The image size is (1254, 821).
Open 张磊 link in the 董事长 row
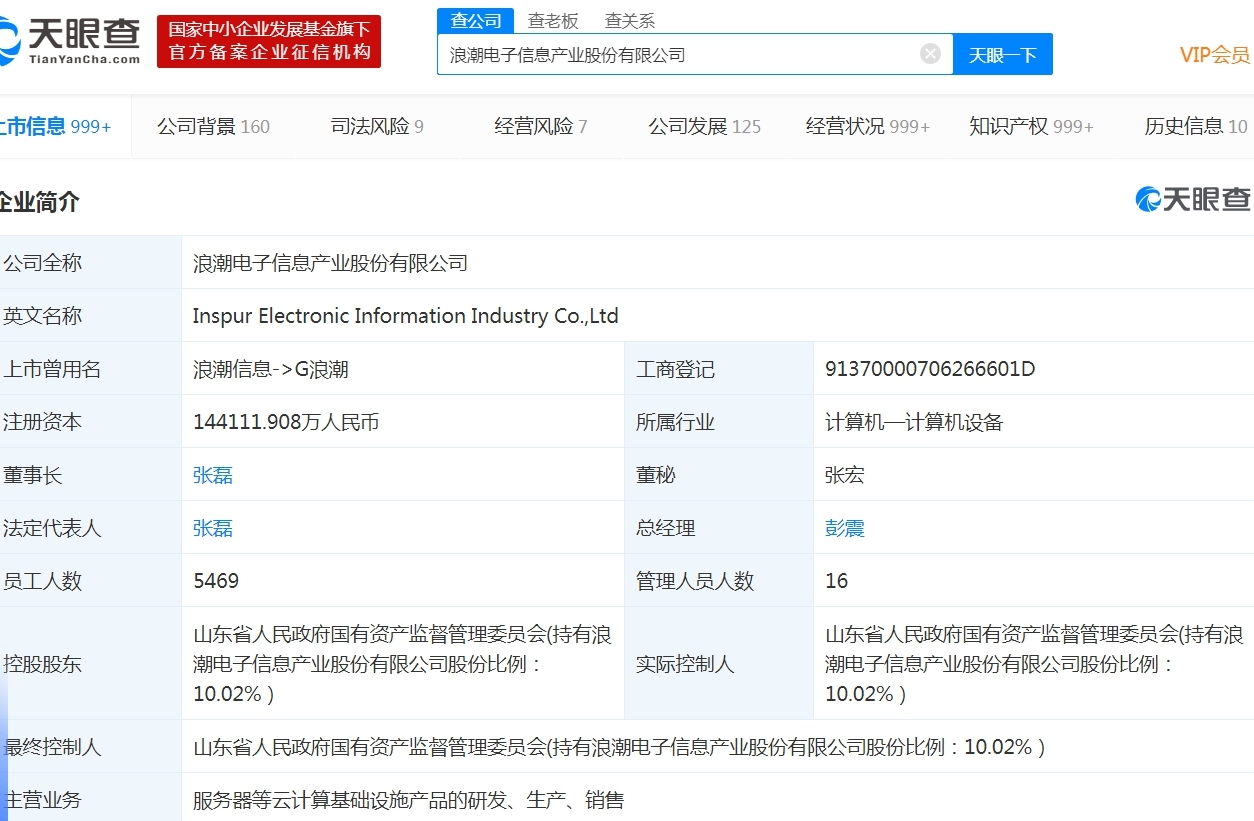pos(213,475)
